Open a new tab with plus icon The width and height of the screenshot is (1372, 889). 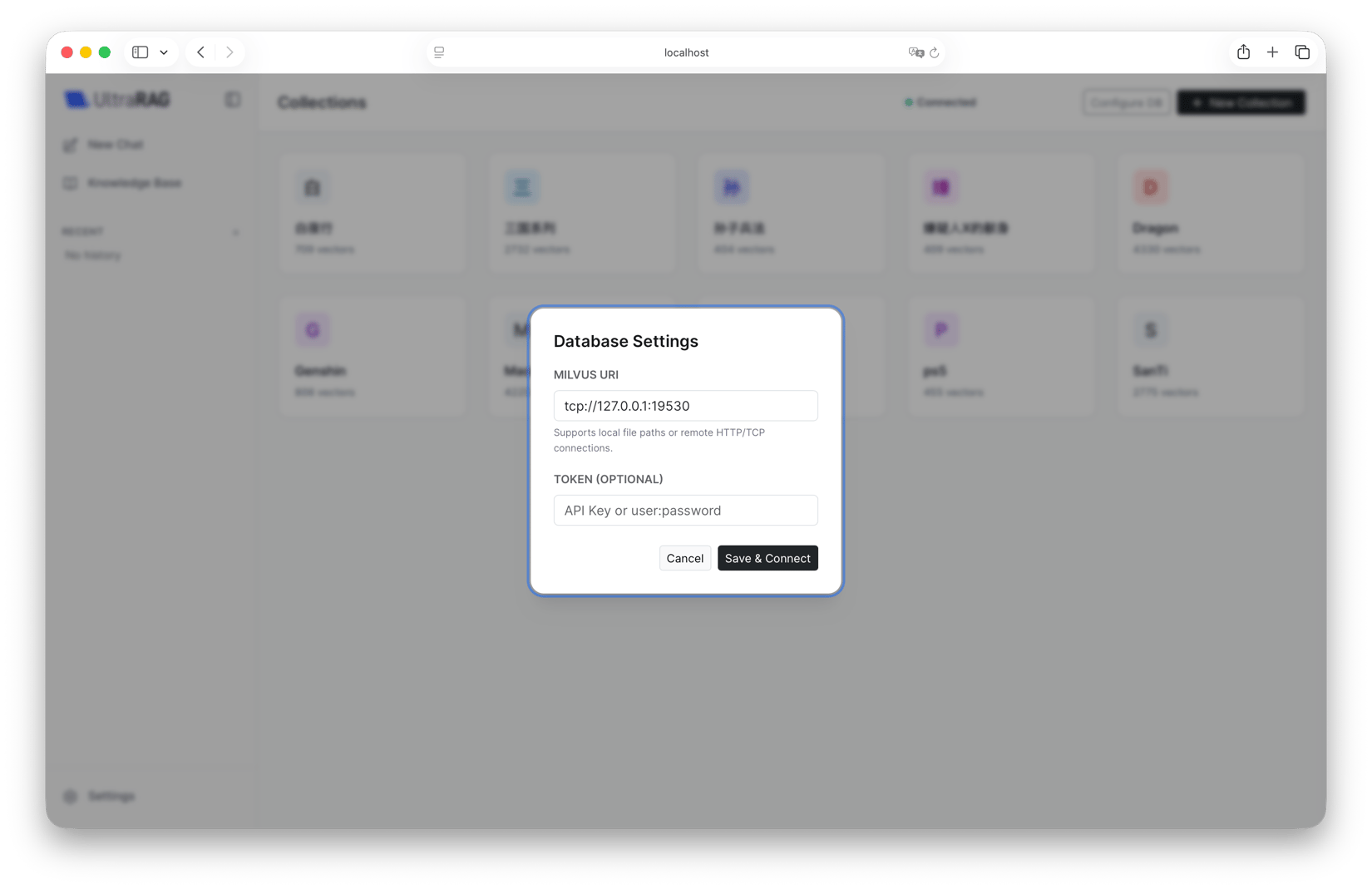[1272, 52]
